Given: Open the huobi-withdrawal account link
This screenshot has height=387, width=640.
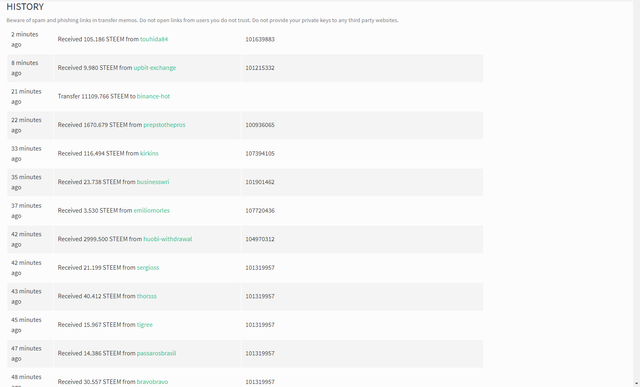Looking at the screenshot, I should tap(167, 239).
